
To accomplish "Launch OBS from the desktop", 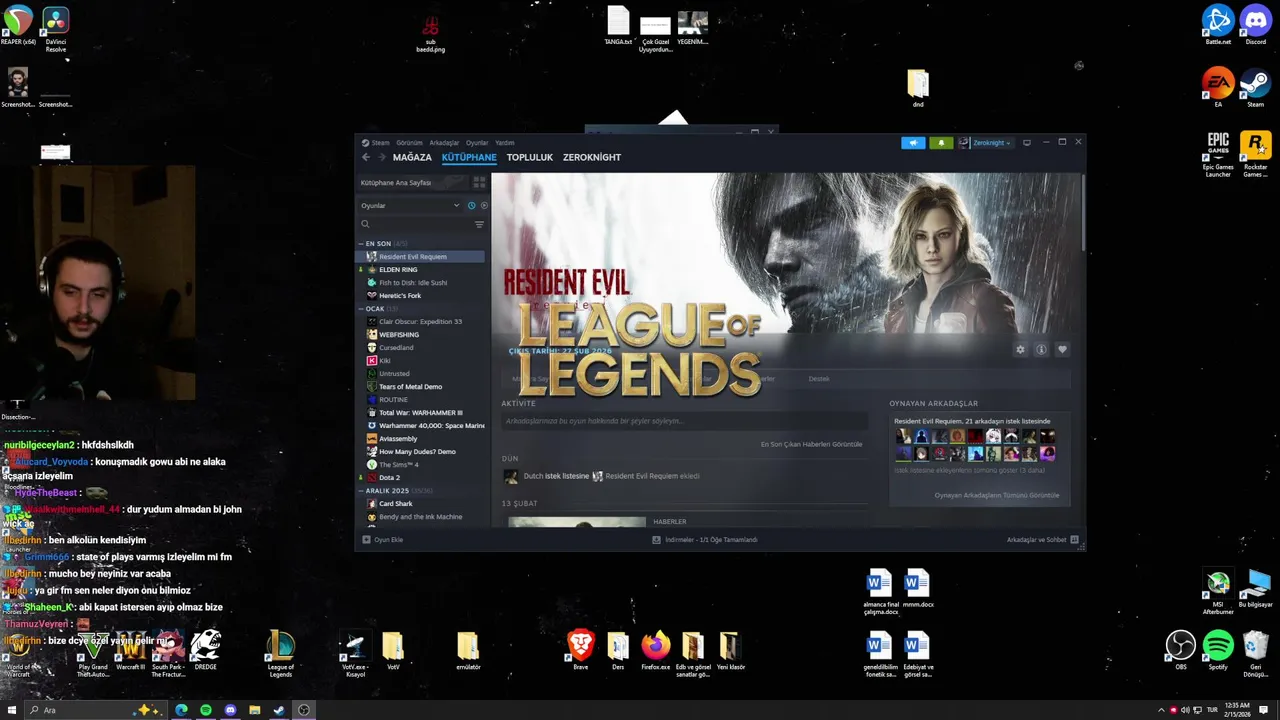I will tap(1181, 650).
